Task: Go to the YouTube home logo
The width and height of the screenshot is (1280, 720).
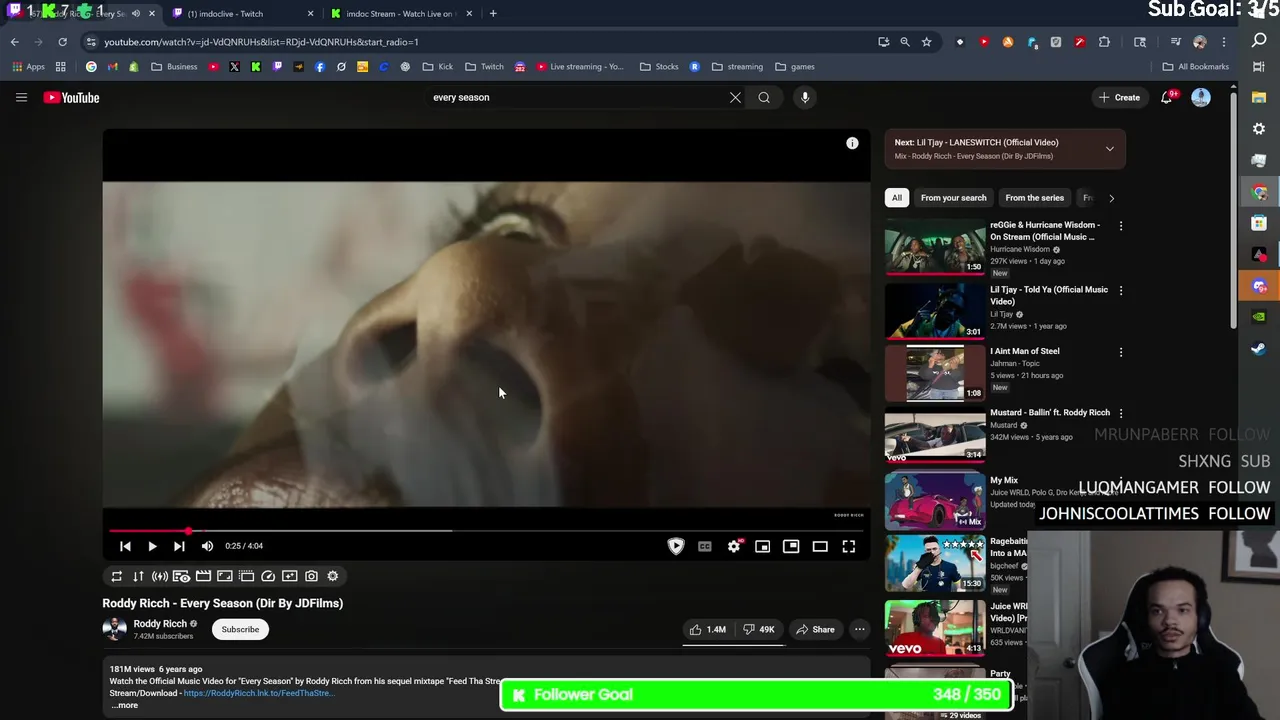Action: click(71, 97)
